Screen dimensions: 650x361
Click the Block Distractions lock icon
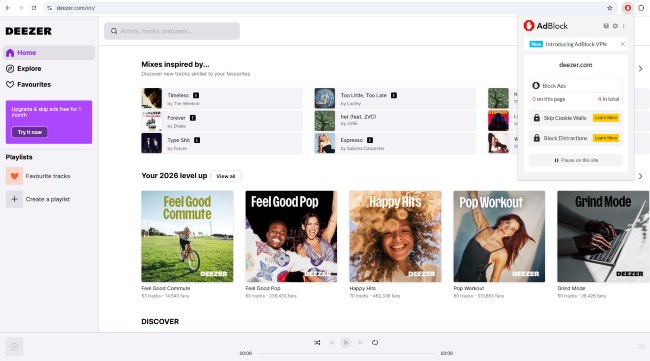(536, 138)
